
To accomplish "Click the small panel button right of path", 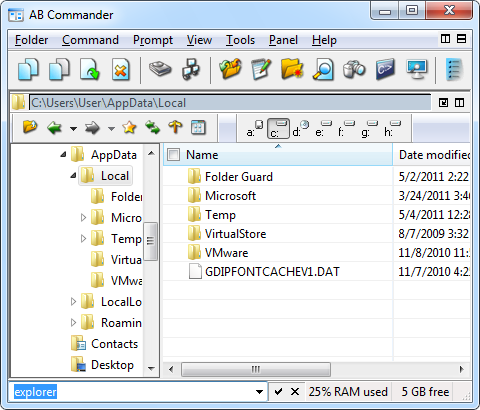I will pos(443,103).
